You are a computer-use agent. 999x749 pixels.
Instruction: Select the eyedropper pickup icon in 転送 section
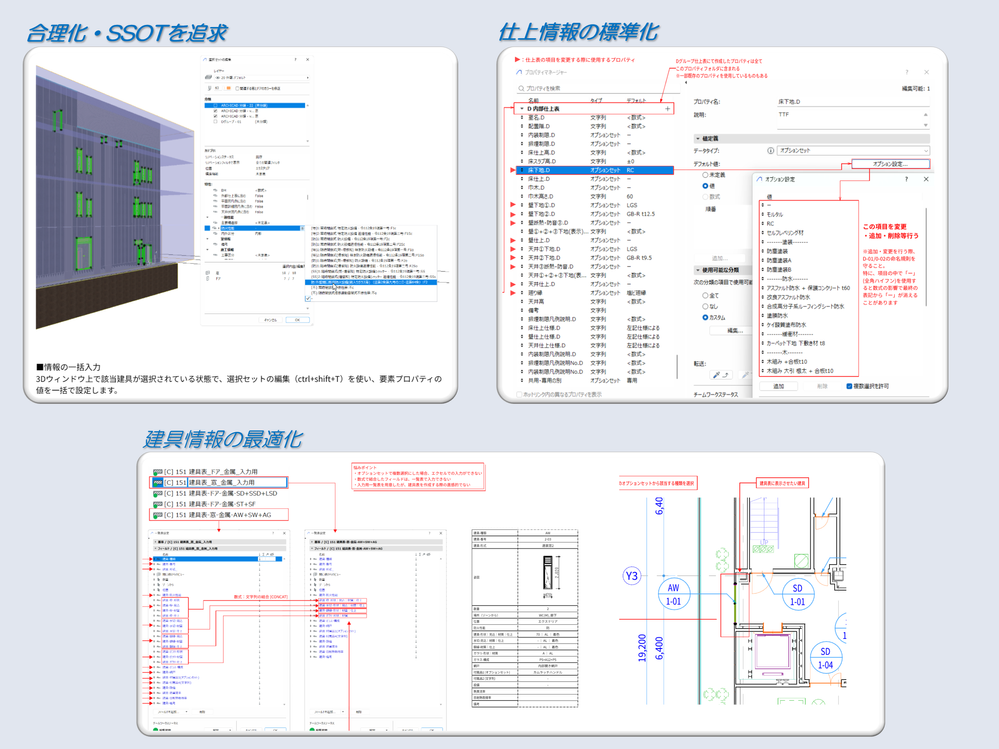pyautogui.click(x=716, y=374)
